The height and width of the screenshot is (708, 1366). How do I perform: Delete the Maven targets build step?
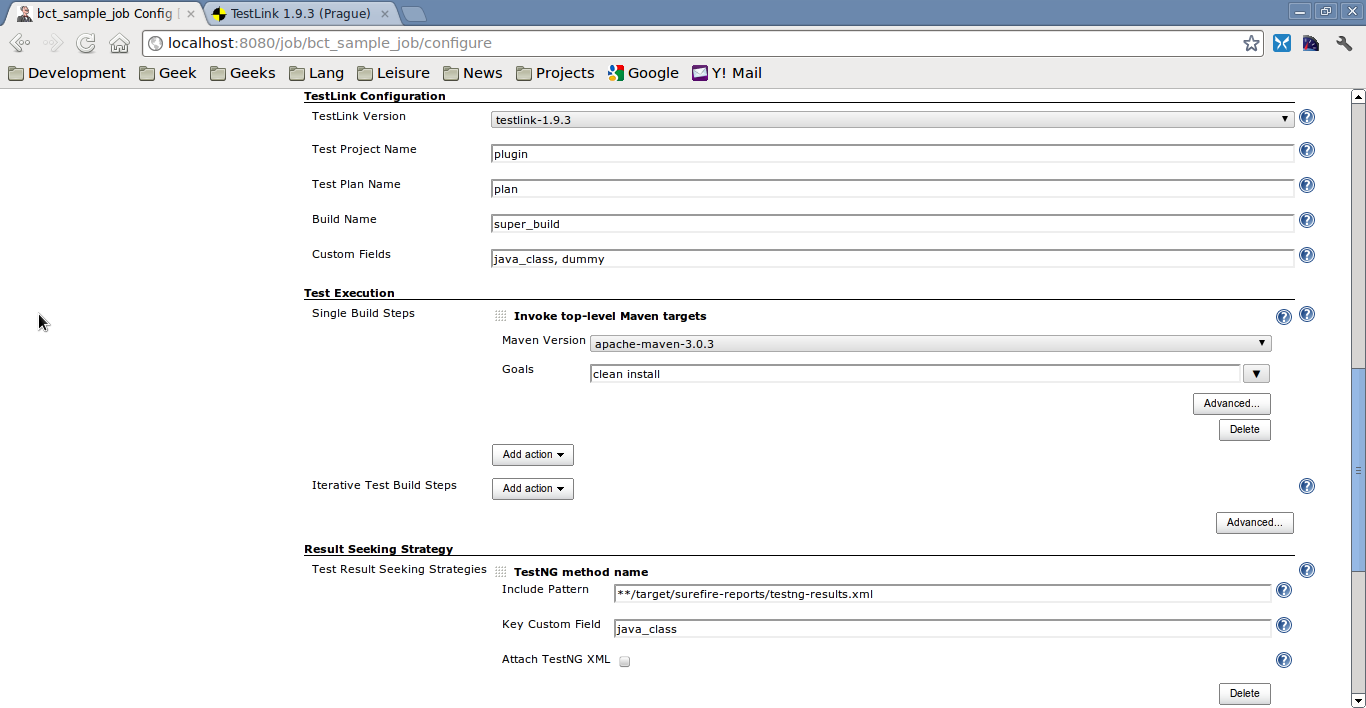pos(1244,430)
